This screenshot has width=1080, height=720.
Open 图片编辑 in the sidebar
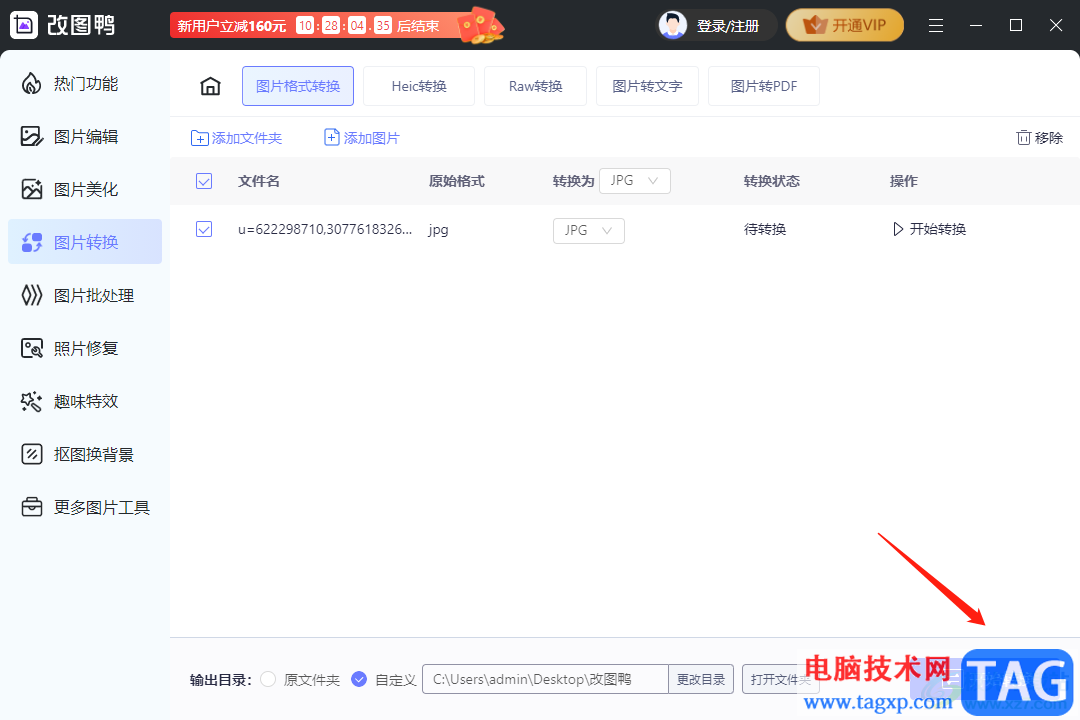tap(85, 136)
